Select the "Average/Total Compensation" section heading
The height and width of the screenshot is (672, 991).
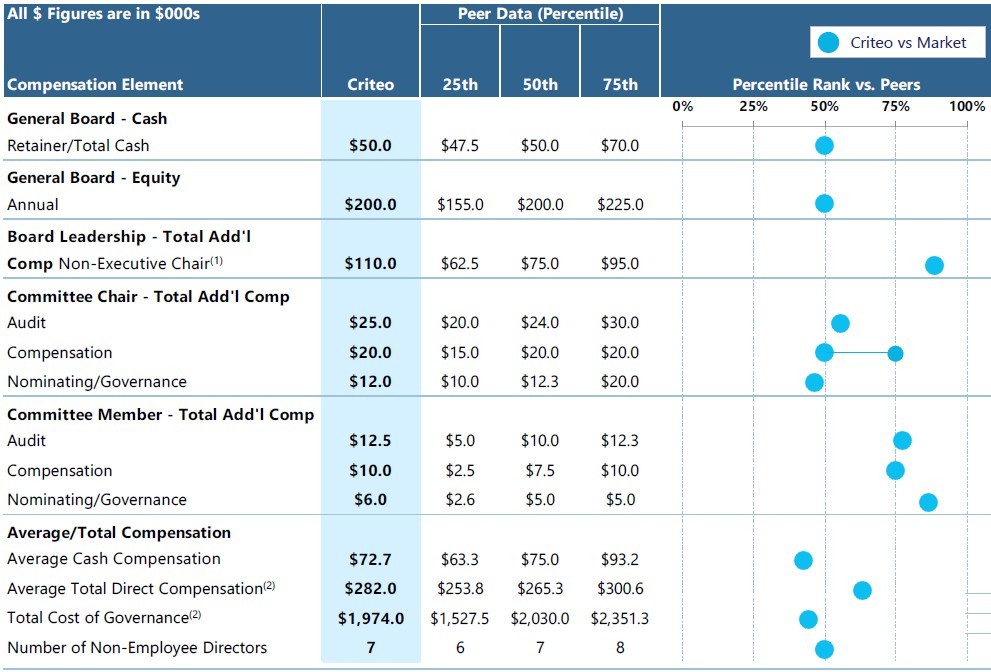[119, 532]
